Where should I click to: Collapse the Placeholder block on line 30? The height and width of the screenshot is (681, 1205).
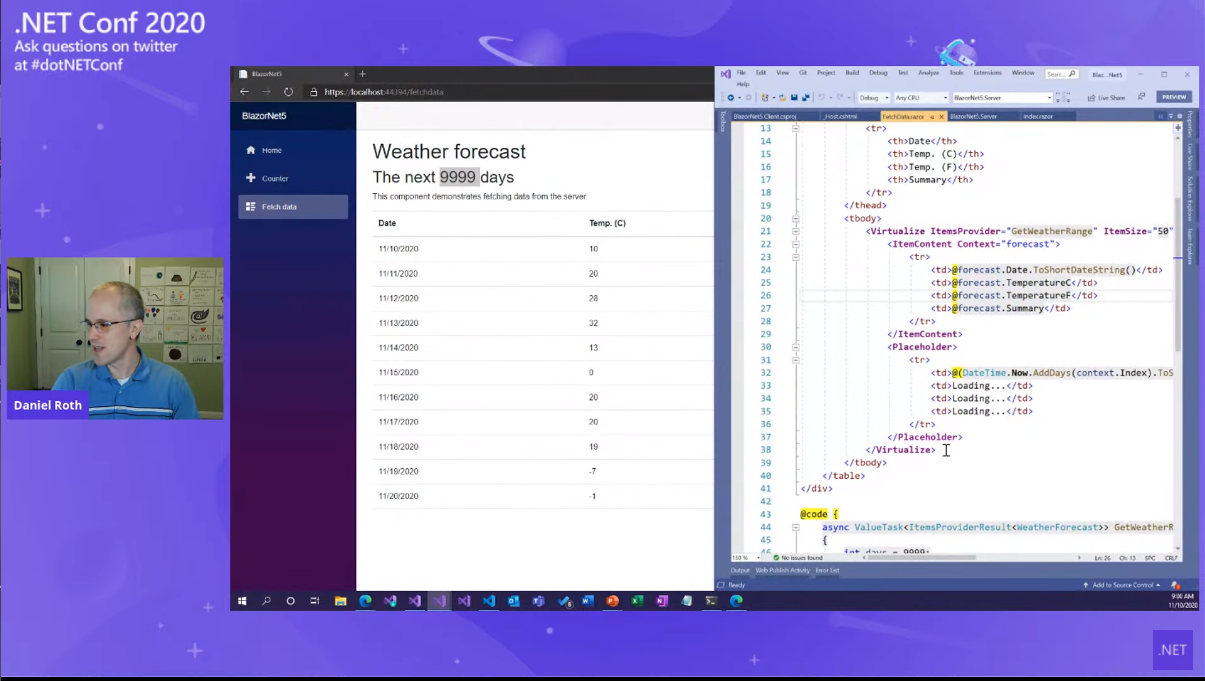[x=795, y=347]
